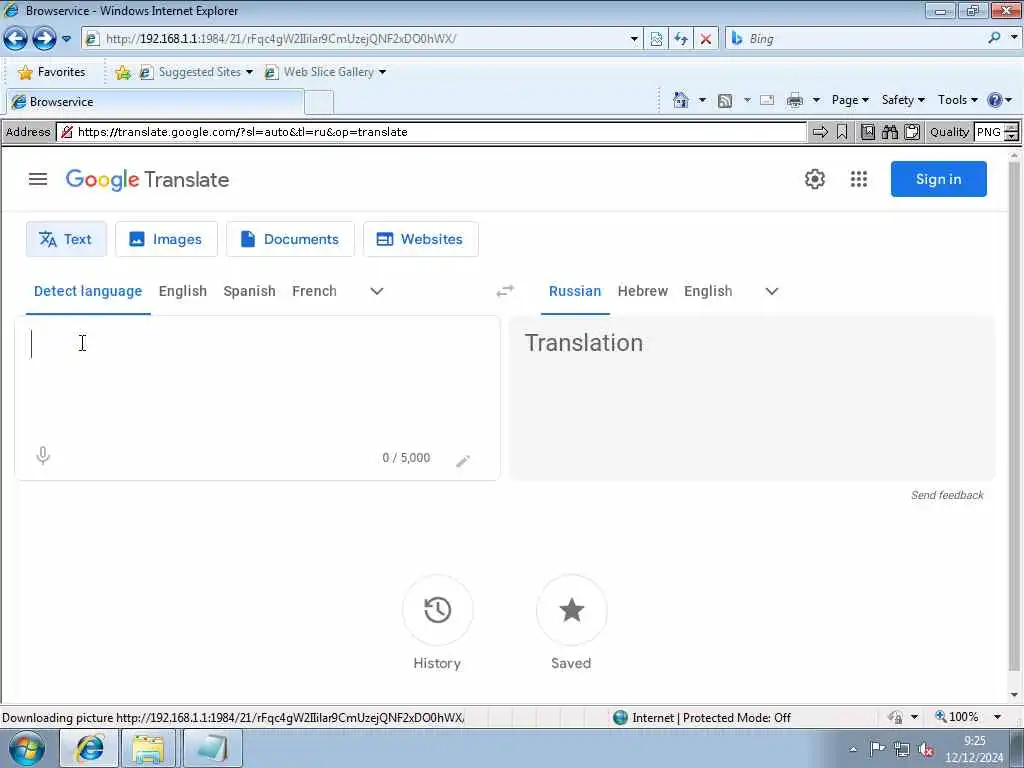1024x768 pixels.
Task: Click the RSS feeds icon
Action: 725,100
